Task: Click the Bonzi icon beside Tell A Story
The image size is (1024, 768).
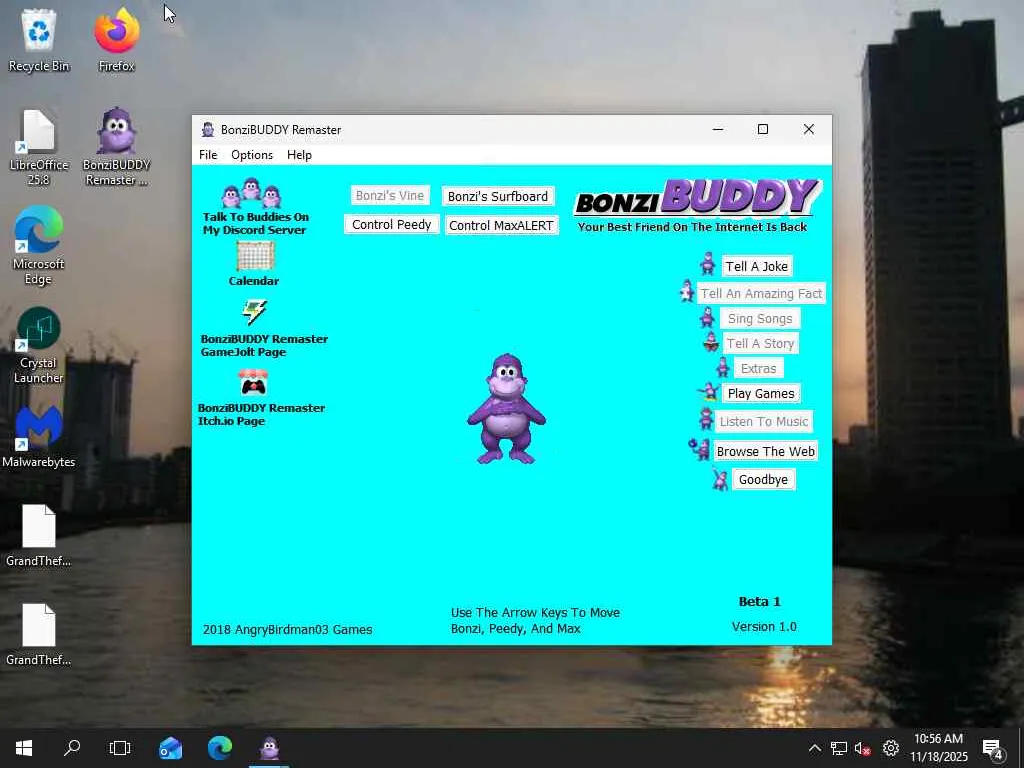Action: pyautogui.click(x=711, y=342)
